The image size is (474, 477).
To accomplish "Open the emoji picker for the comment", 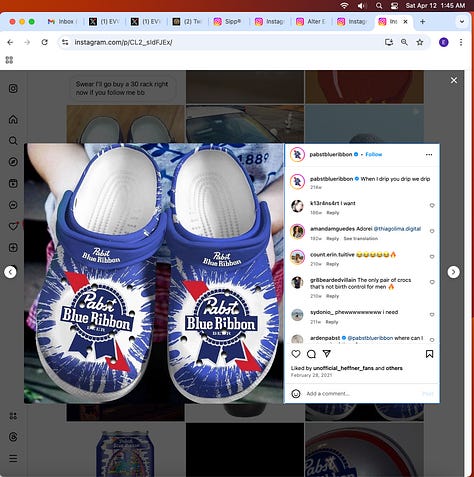I will pos(296,394).
